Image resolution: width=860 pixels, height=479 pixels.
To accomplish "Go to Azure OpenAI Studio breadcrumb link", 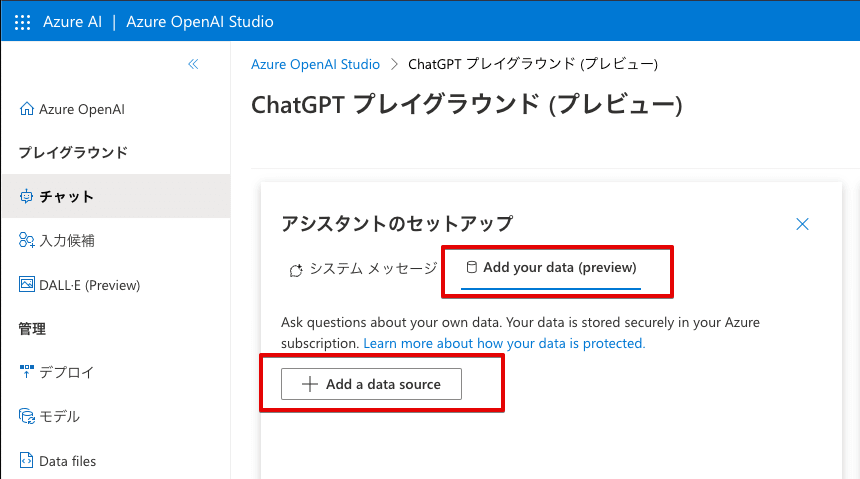I will pos(315,64).
